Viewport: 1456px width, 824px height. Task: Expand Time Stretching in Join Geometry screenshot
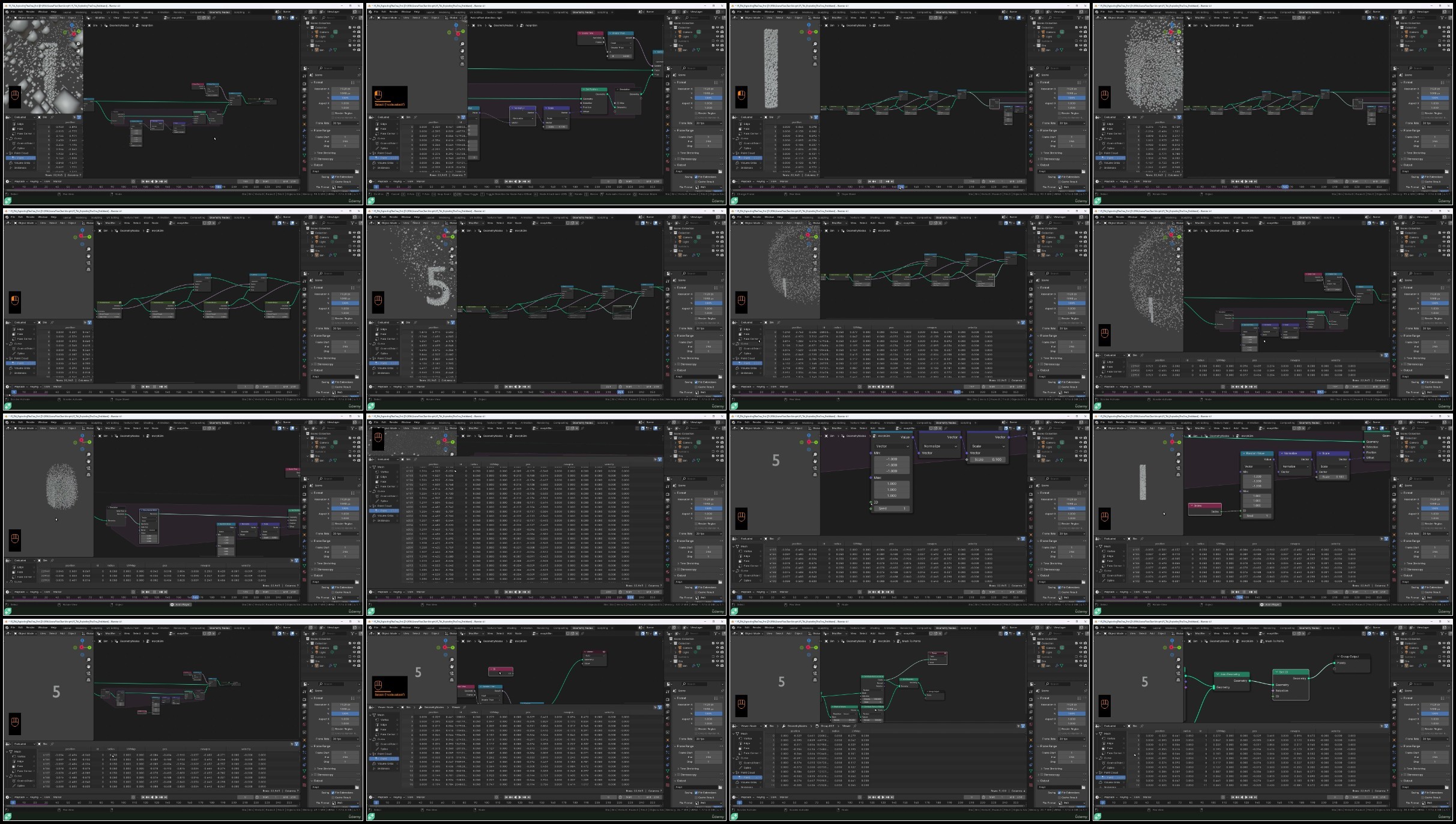[x=1415, y=769]
